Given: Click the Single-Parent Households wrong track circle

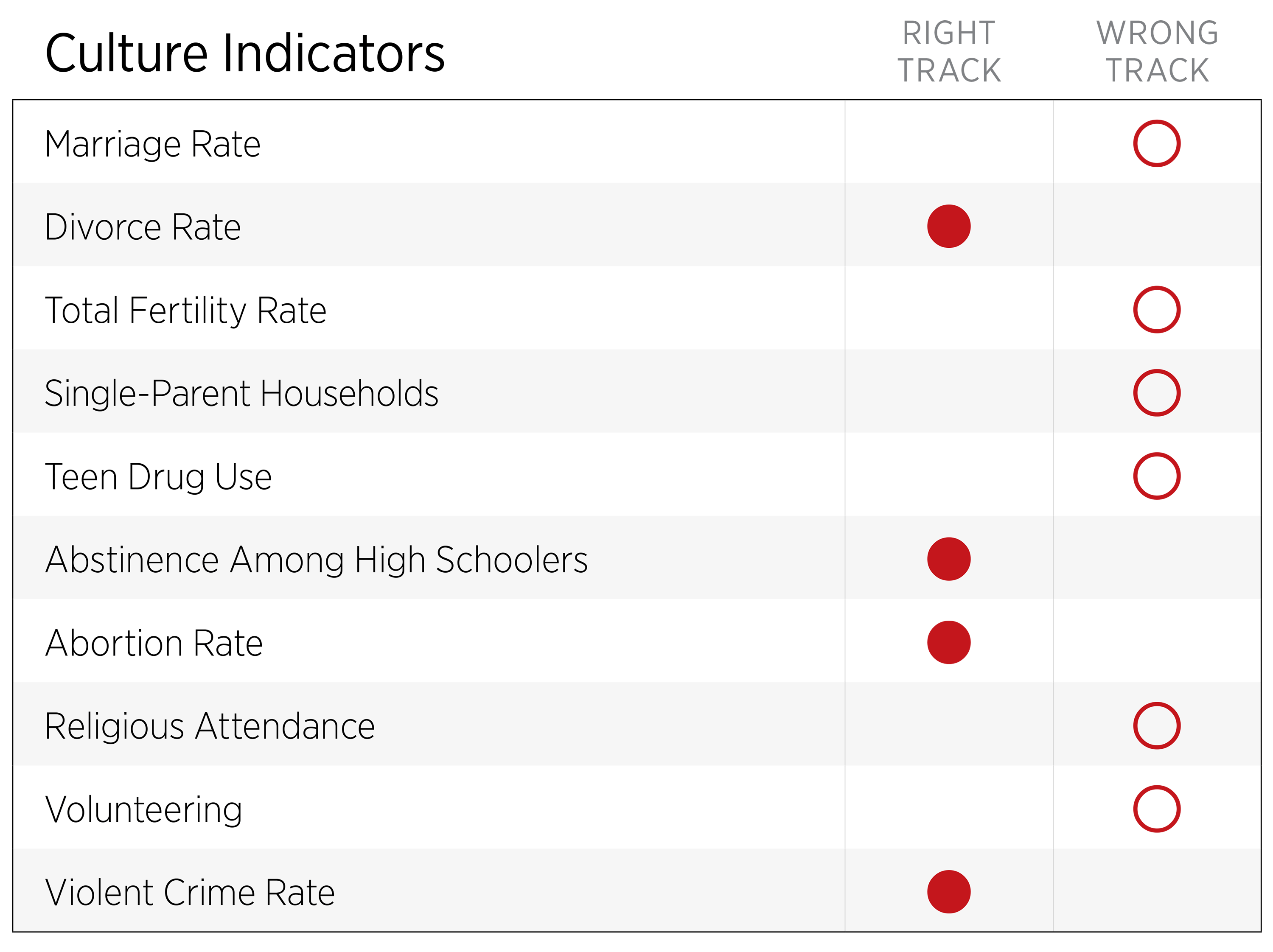Looking at the screenshot, I should click(x=1156, y=393).
